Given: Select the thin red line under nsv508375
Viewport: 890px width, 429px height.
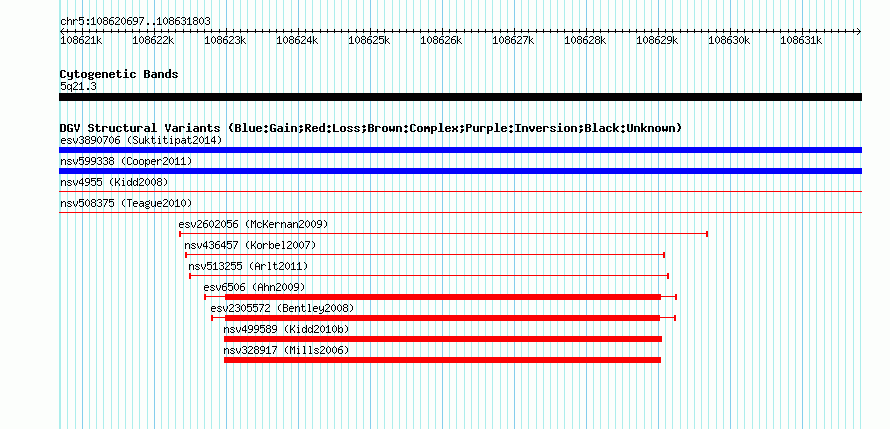Looking at the screenshot, I should [x=460, y=213].
